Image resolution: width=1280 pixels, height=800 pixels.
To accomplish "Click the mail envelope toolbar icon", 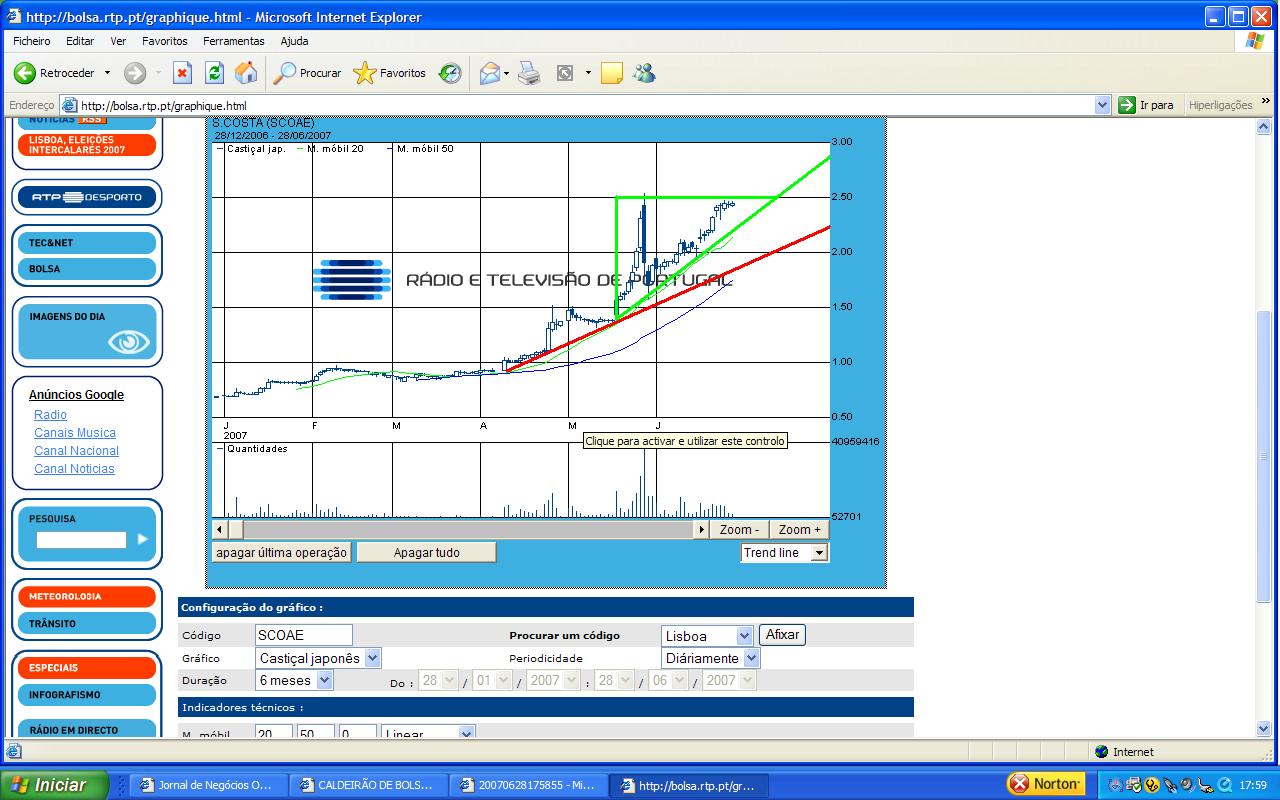I will pyautogui.click(x=489, y=73).
